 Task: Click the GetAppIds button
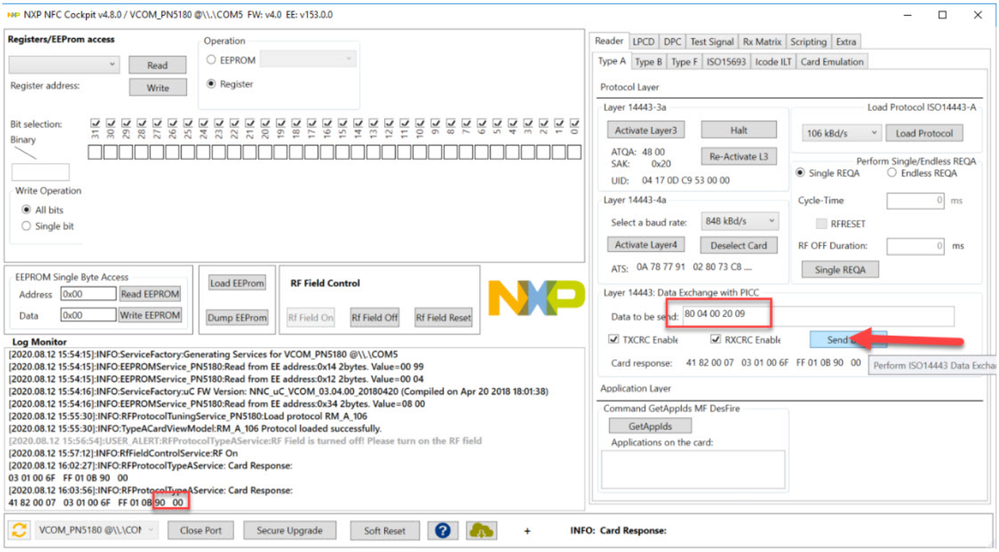[x=650, y=426]
